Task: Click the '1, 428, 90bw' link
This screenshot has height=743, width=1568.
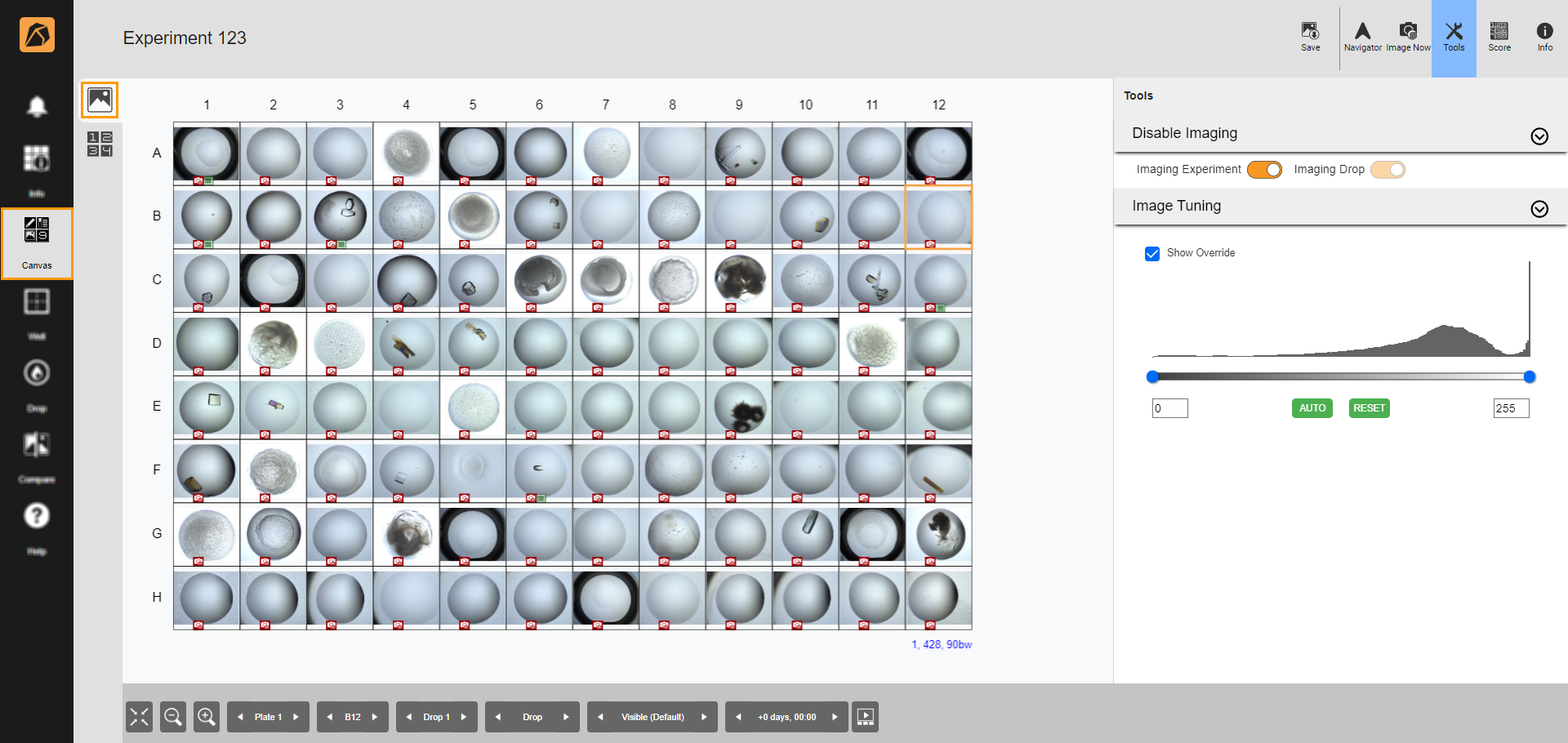Action: click(942, 644)
